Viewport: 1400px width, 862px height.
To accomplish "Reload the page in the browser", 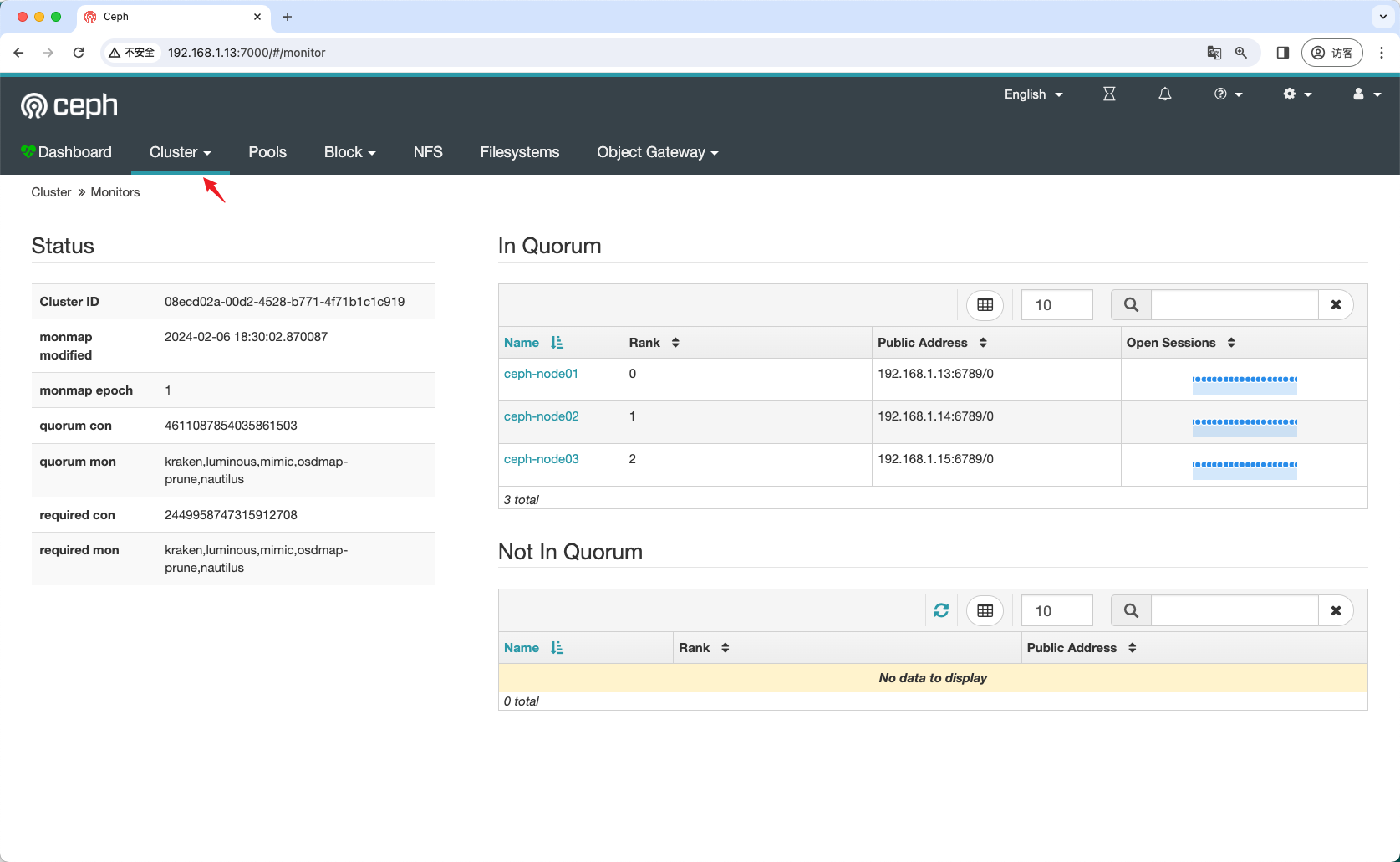I will (x=79, y=53).
